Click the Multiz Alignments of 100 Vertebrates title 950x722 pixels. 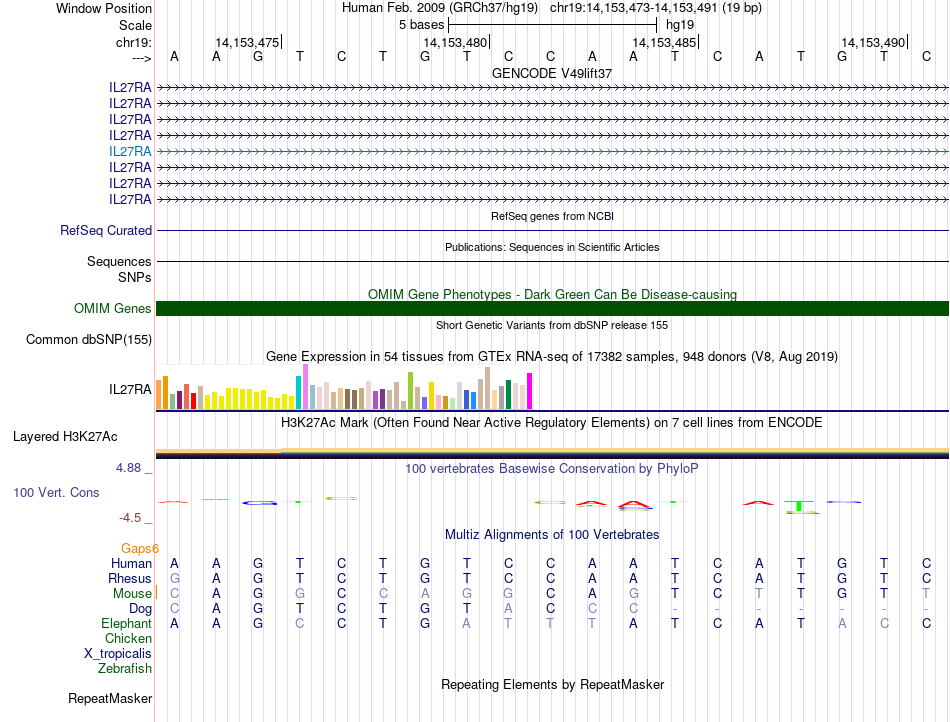click(x=552, y=535)
